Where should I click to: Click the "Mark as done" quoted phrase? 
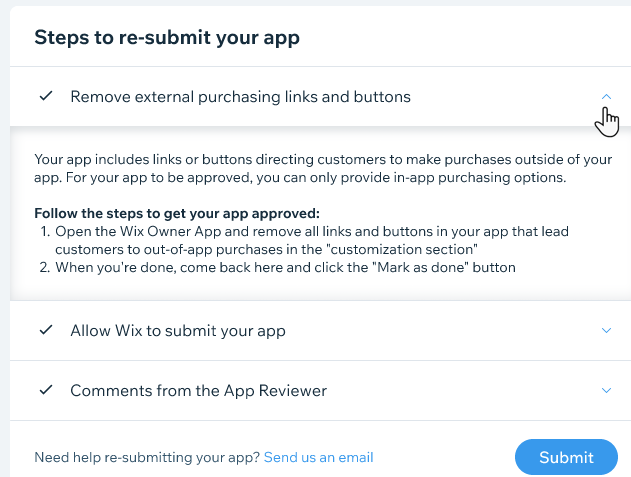tap(420, 268)
